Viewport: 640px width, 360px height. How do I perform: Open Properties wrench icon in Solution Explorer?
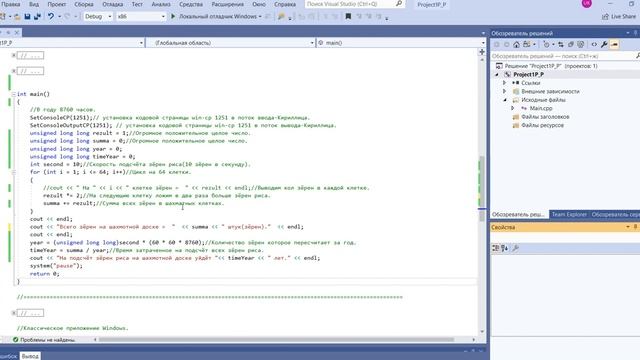(x=604, y=44)
